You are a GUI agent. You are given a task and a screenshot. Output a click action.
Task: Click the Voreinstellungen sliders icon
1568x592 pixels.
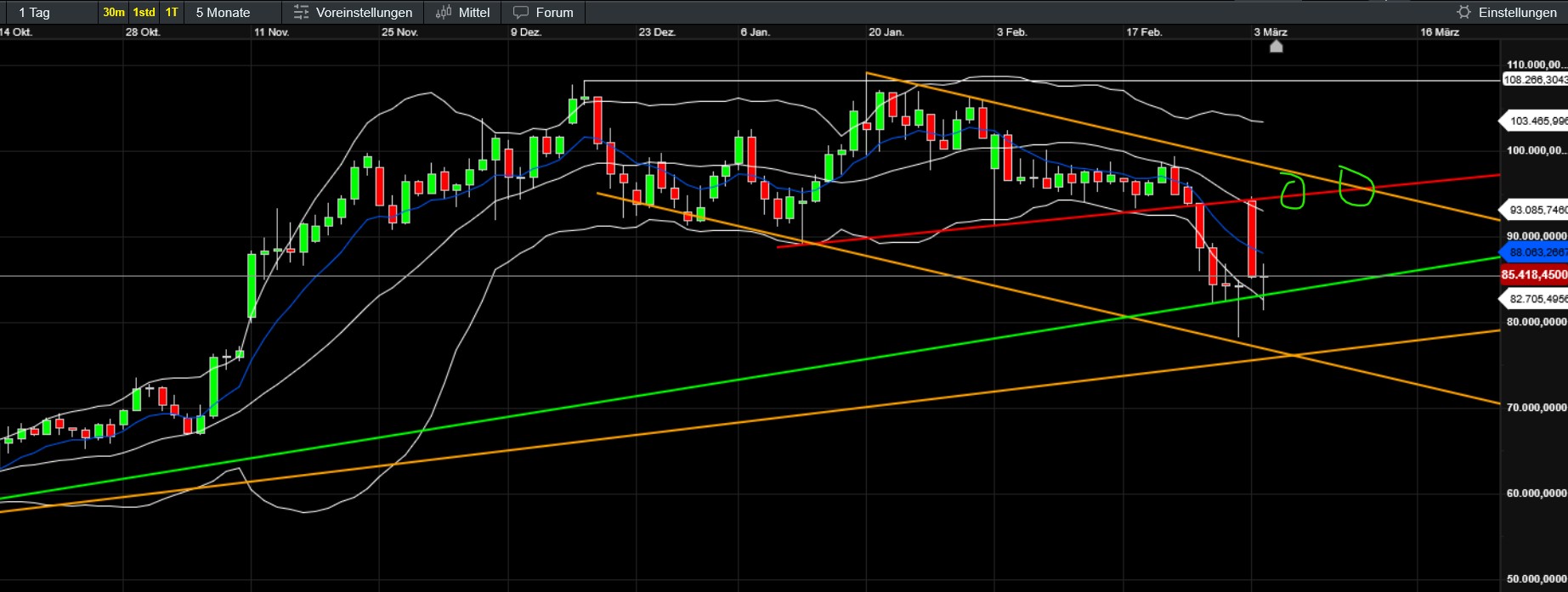tap(301, 13)
